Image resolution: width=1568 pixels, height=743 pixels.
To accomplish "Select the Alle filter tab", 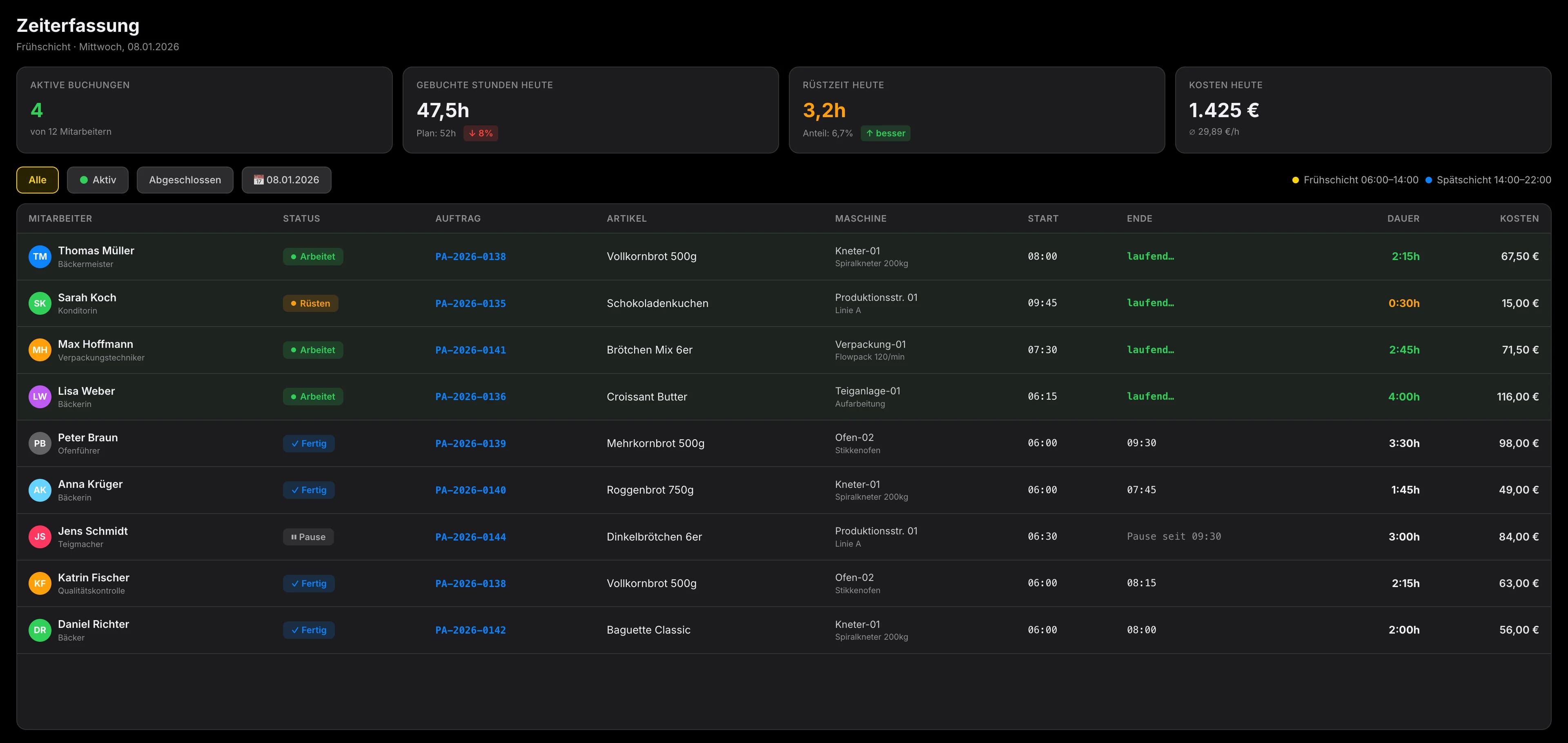I will pyautogui.click(x=37, y=180).
